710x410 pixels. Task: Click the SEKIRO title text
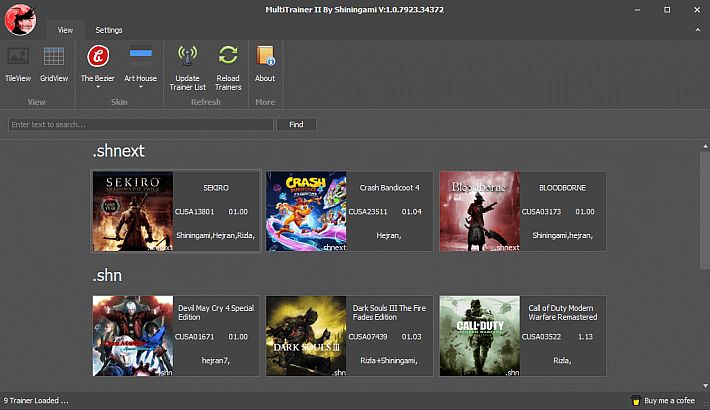216,188
